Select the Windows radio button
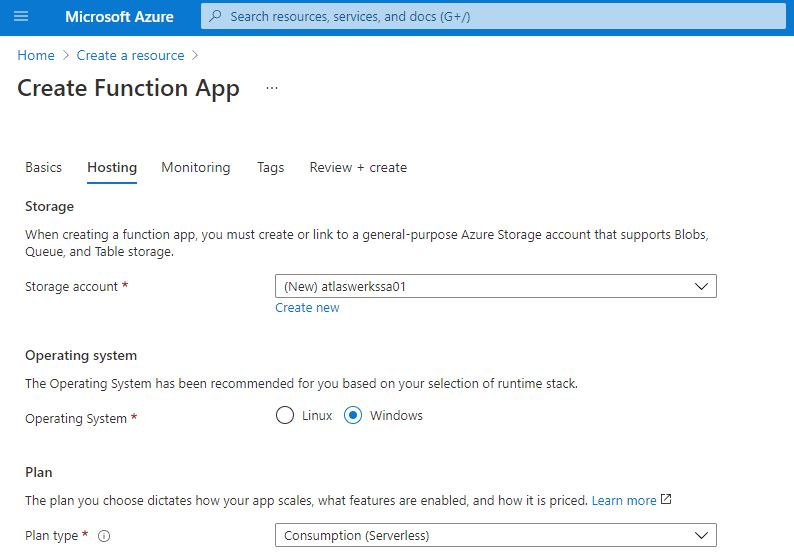 point(353,415)
